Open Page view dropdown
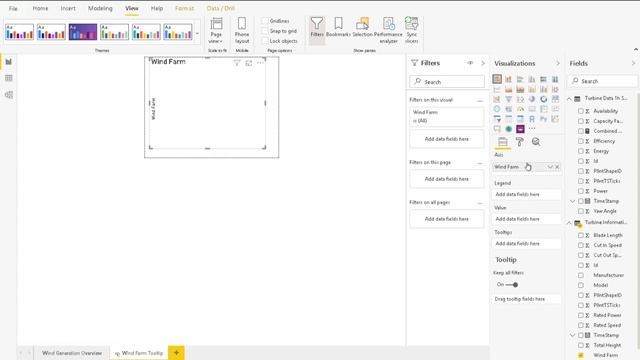 tap(216, 31)
